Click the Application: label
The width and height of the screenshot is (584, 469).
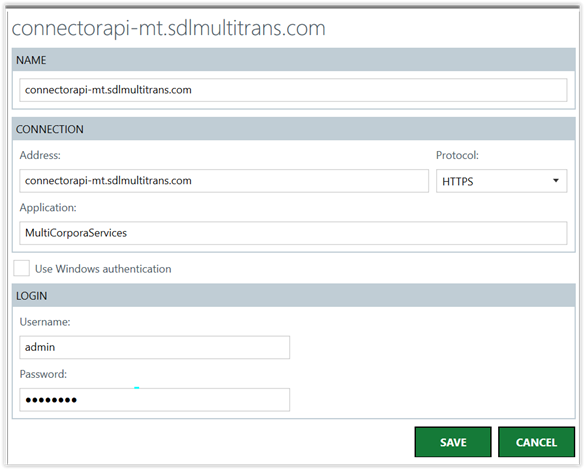(48, 207)
